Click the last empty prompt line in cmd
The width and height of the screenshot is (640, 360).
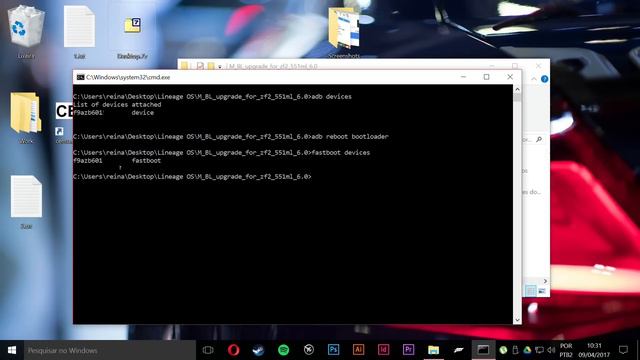click(x=192, y=177)
